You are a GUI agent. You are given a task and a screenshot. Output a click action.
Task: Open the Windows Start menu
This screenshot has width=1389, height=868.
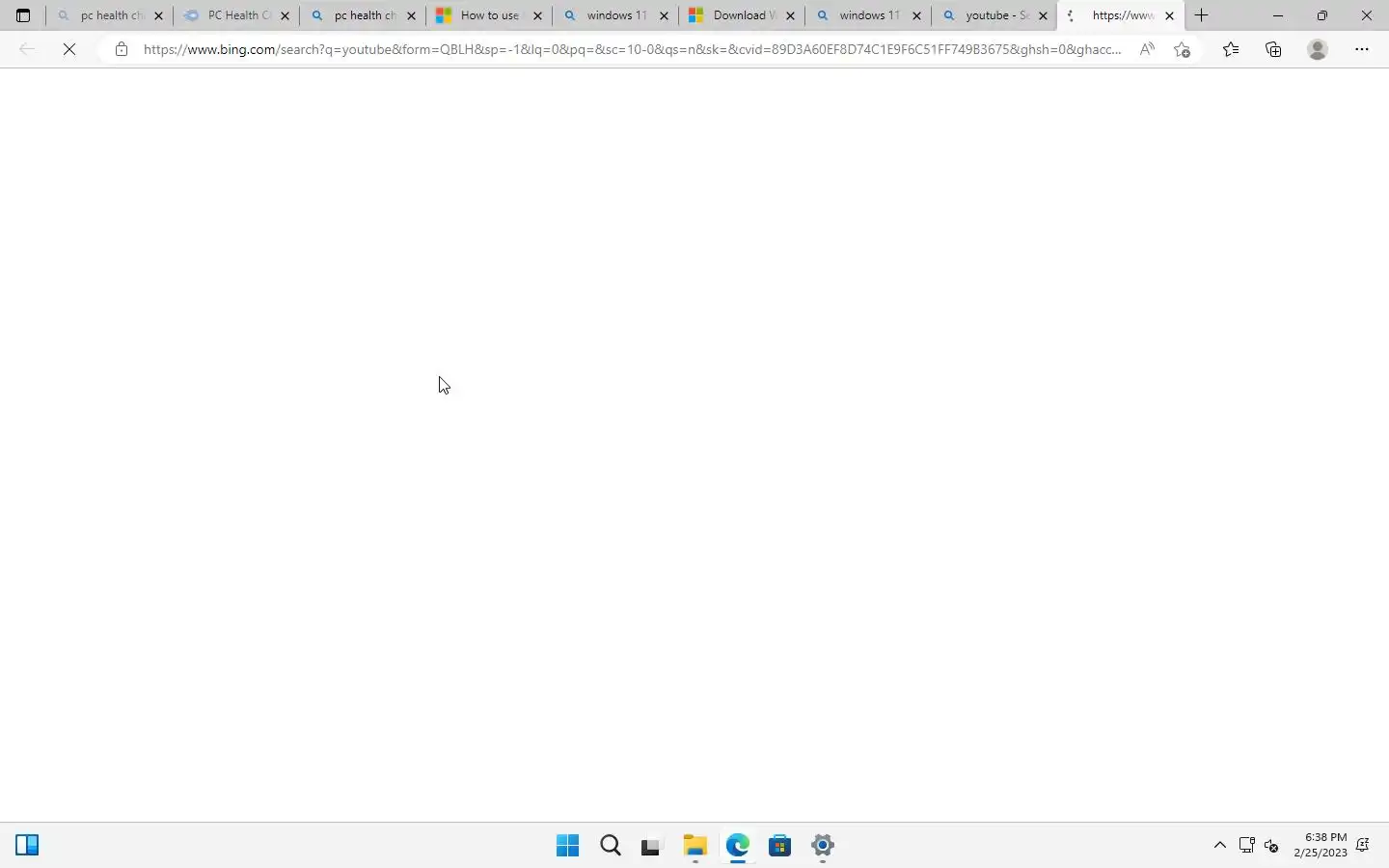click(568, 846)
